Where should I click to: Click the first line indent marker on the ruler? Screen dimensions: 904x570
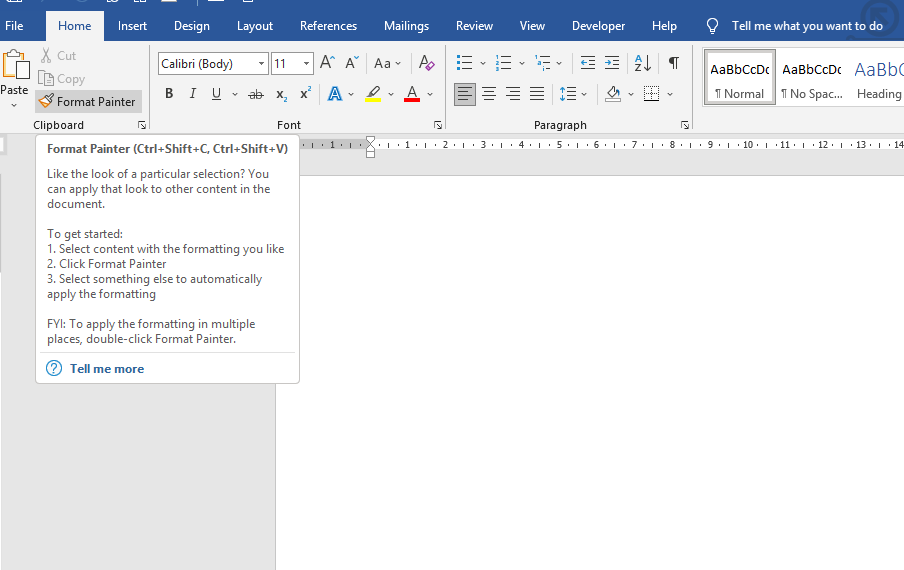point(370,140)
